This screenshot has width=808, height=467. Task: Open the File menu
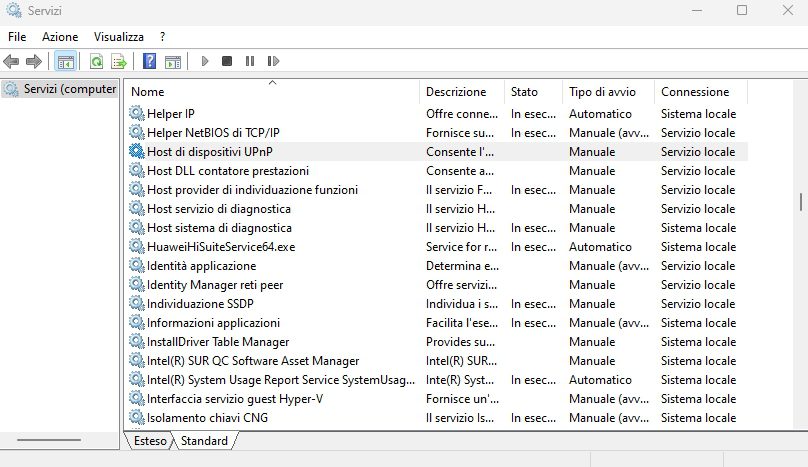[x=17, y=37]
